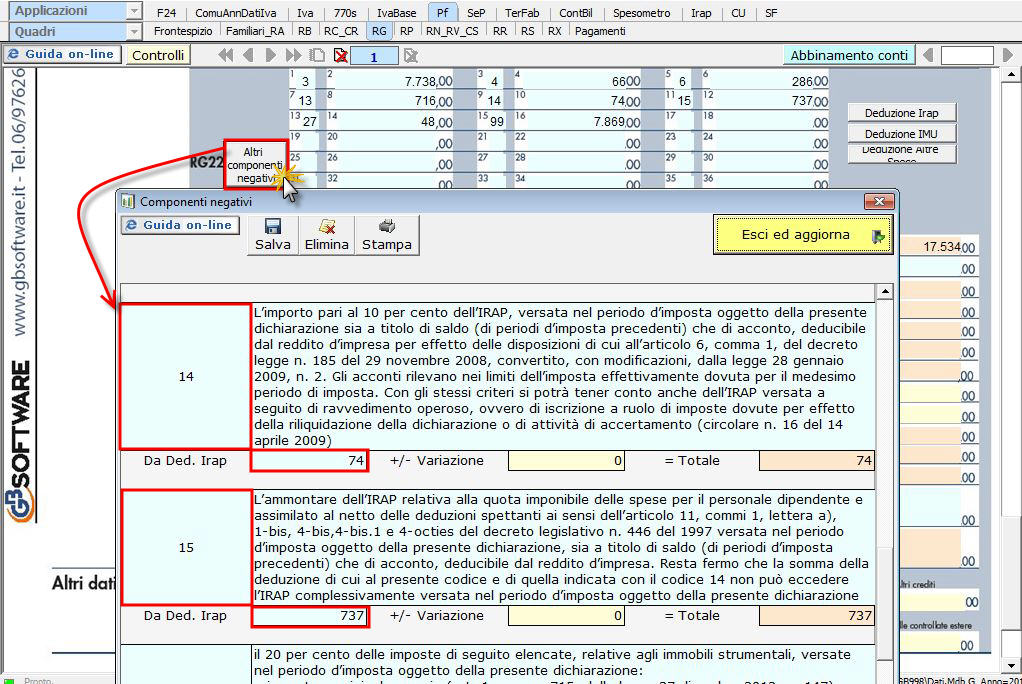Switch to the Iva tab

click(x=305, y=12)
